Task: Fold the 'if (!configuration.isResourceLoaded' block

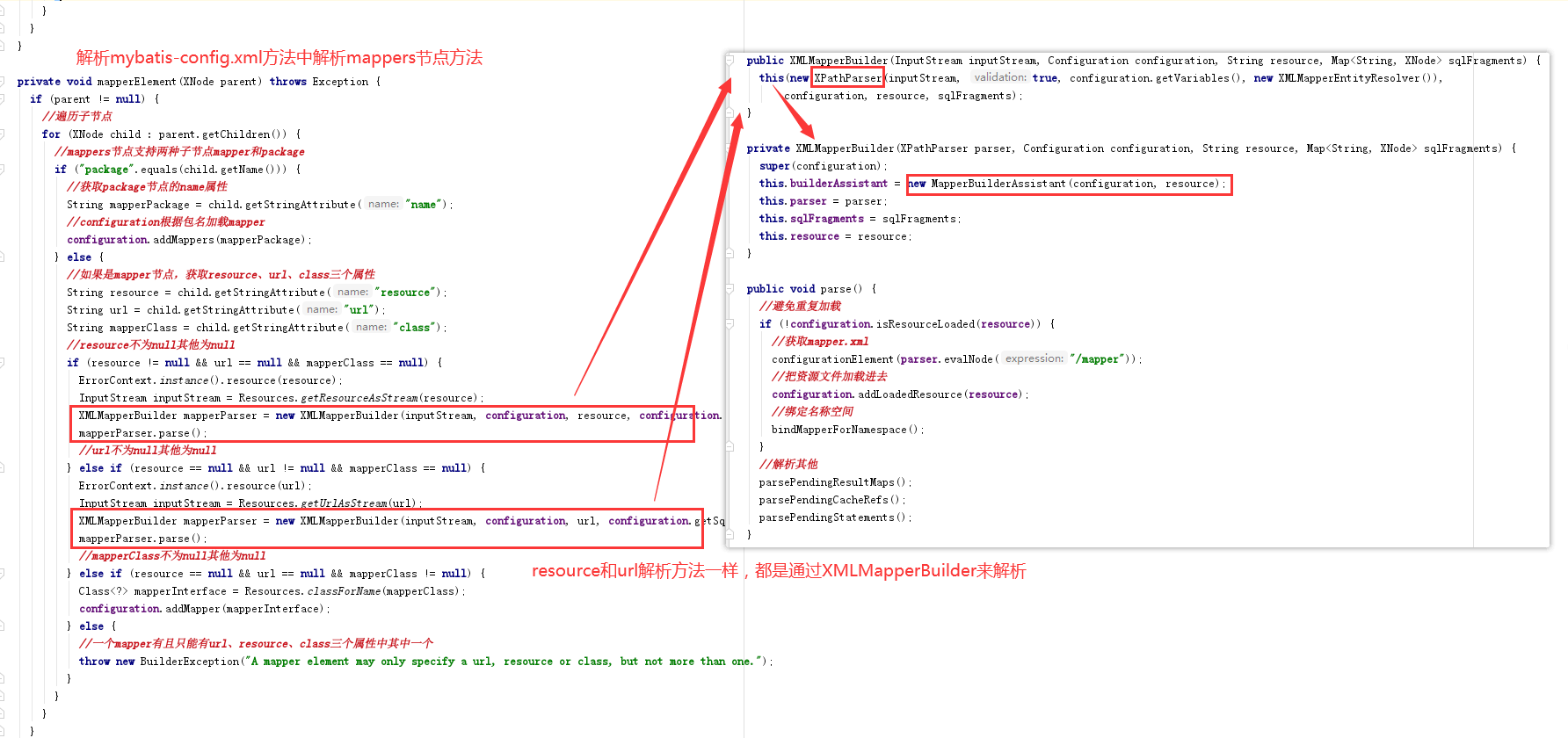Action: 730,324
